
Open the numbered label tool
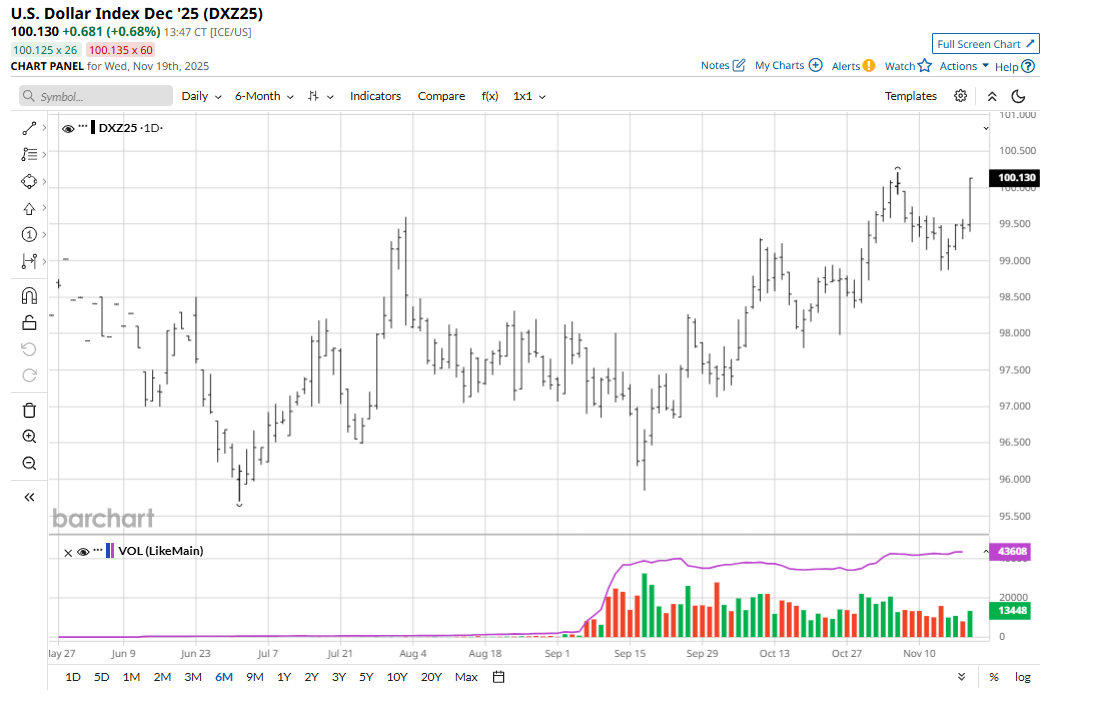29,235
